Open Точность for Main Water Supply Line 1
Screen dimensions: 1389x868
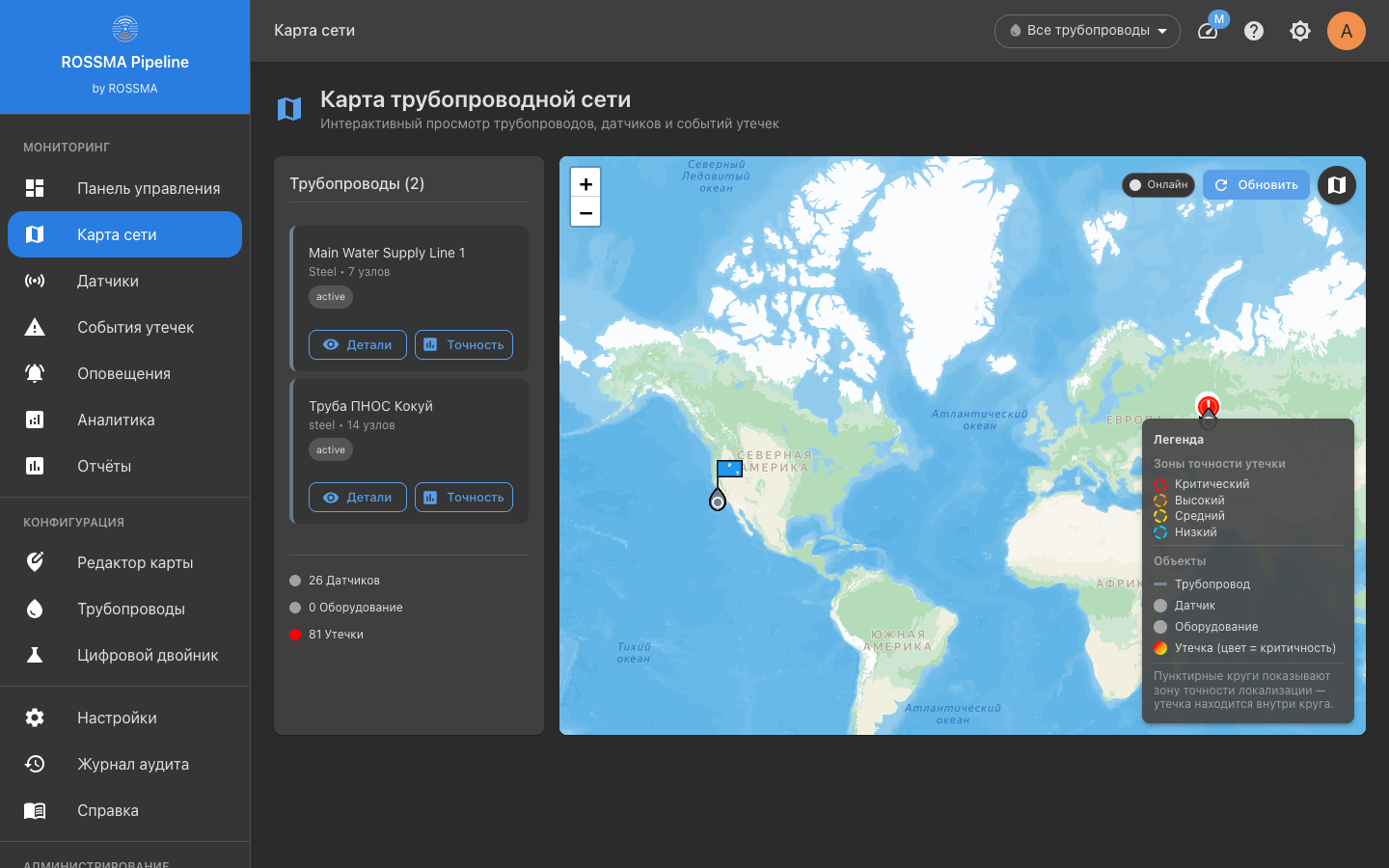click(464, 344)
